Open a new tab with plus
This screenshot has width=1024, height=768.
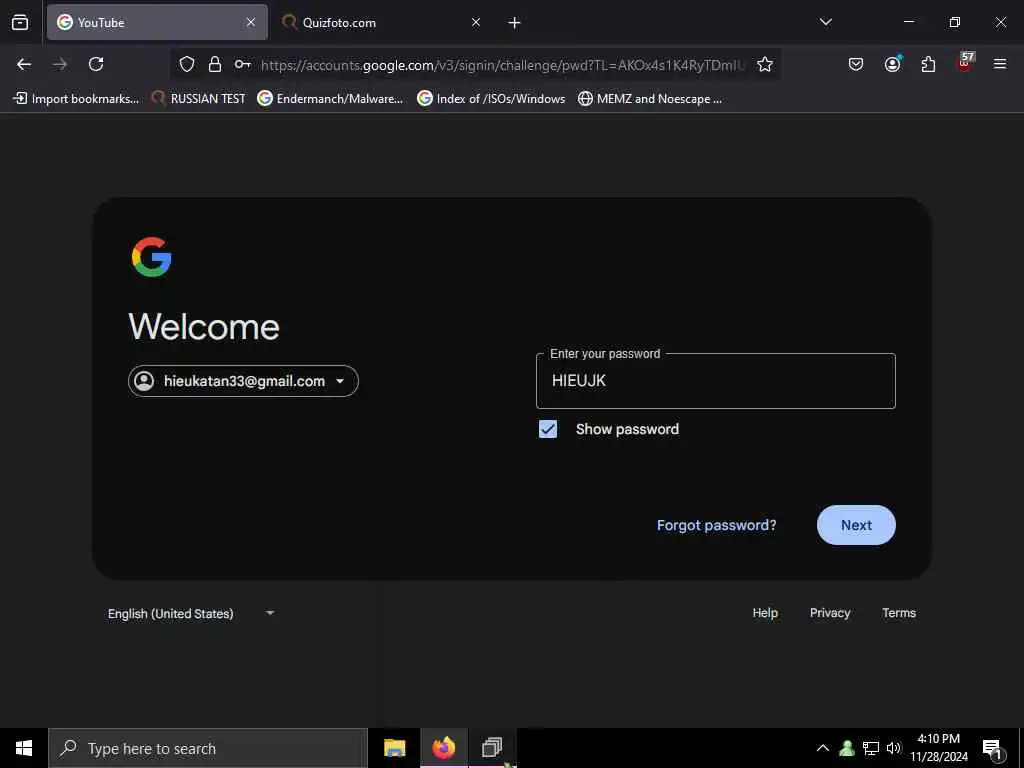515,23
